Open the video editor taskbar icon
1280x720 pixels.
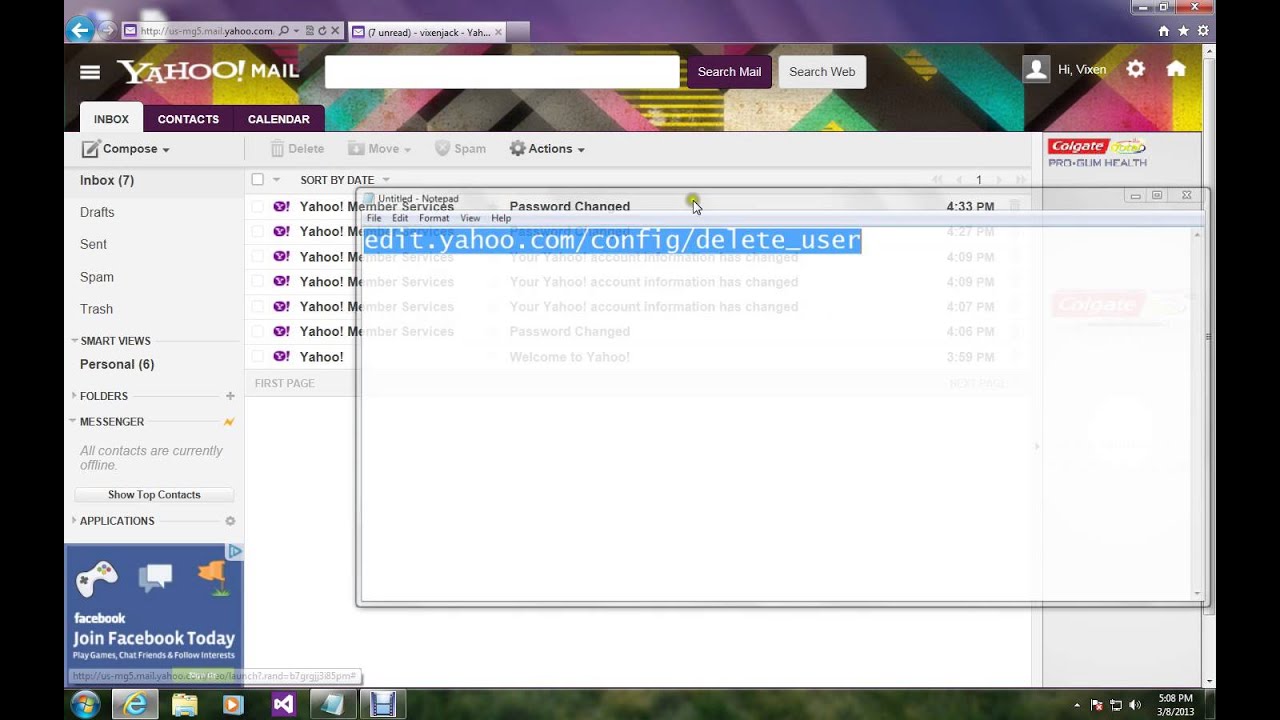tap(382, 705)
